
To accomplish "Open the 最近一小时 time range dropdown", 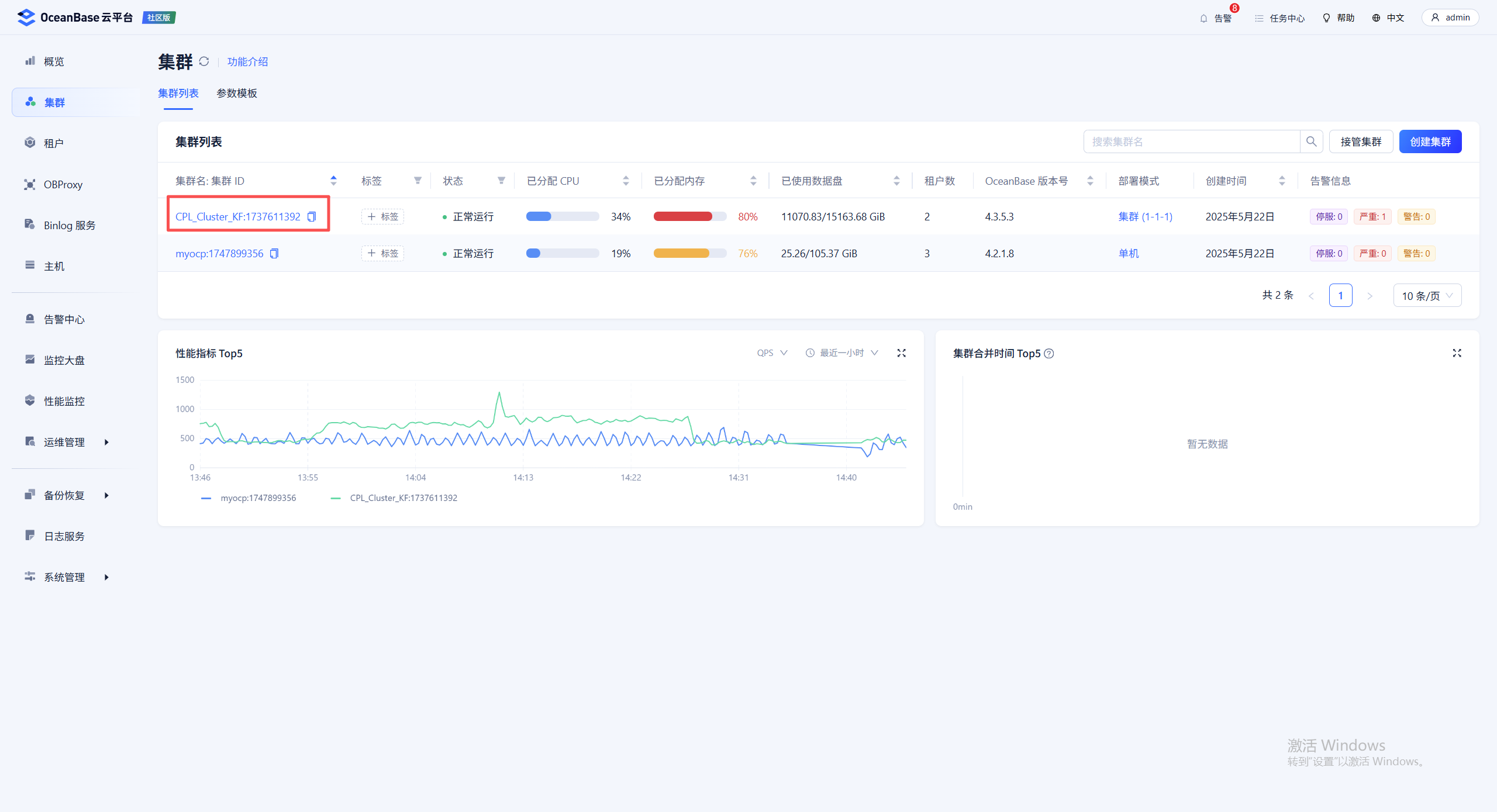I will click(841, 353).
